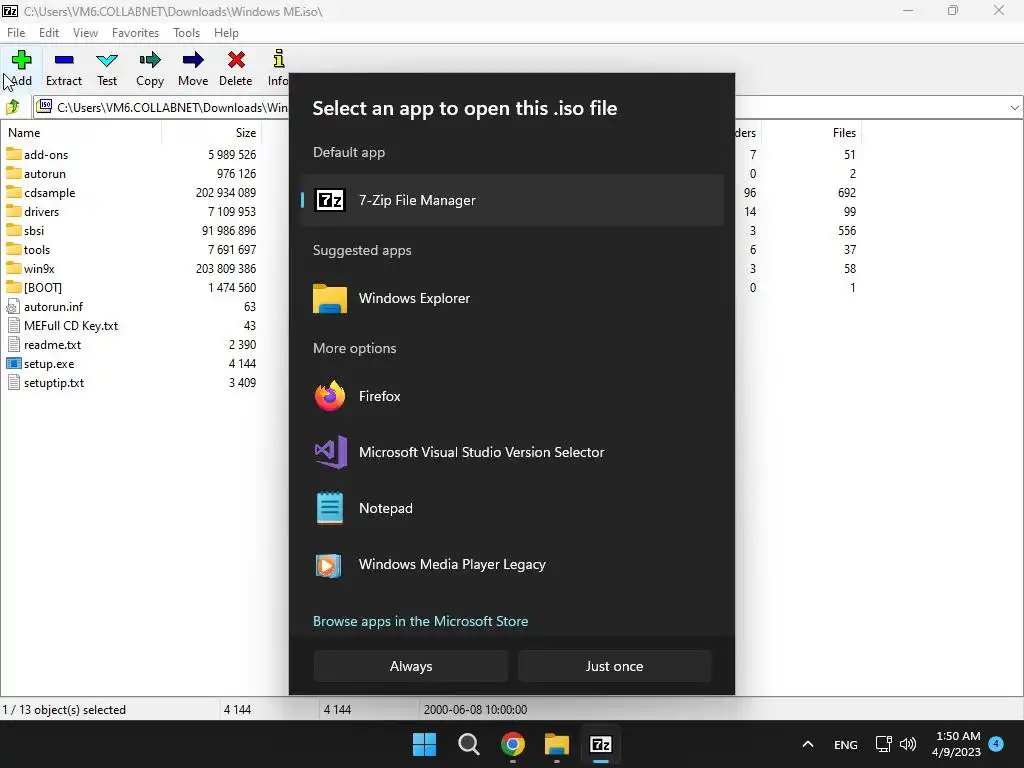Open volume control in system tray
This screenshot has height=768, width=1024.
point(908,744)
